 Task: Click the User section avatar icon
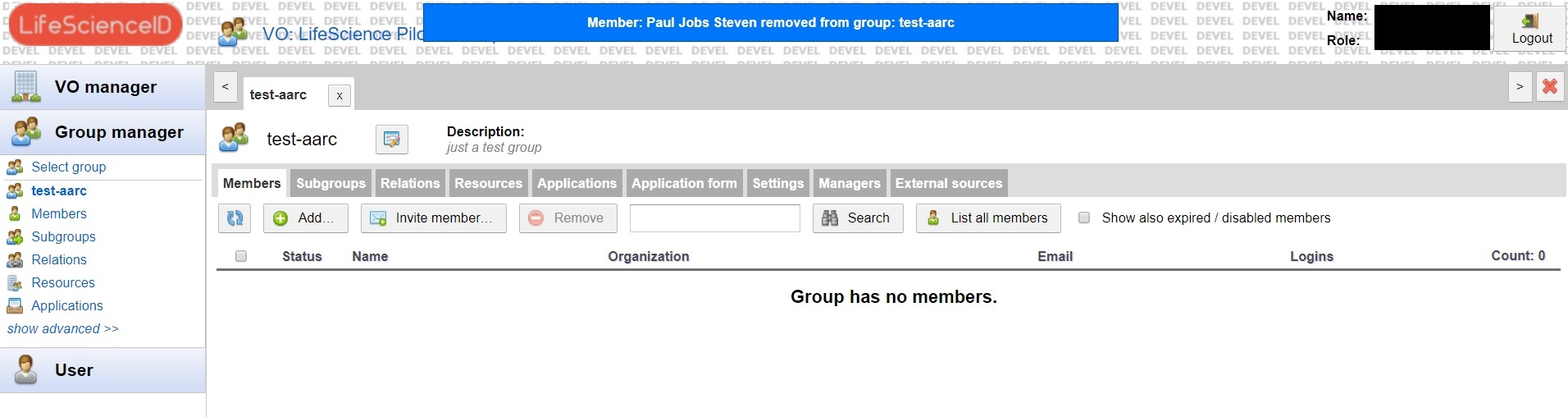[25, 370]
